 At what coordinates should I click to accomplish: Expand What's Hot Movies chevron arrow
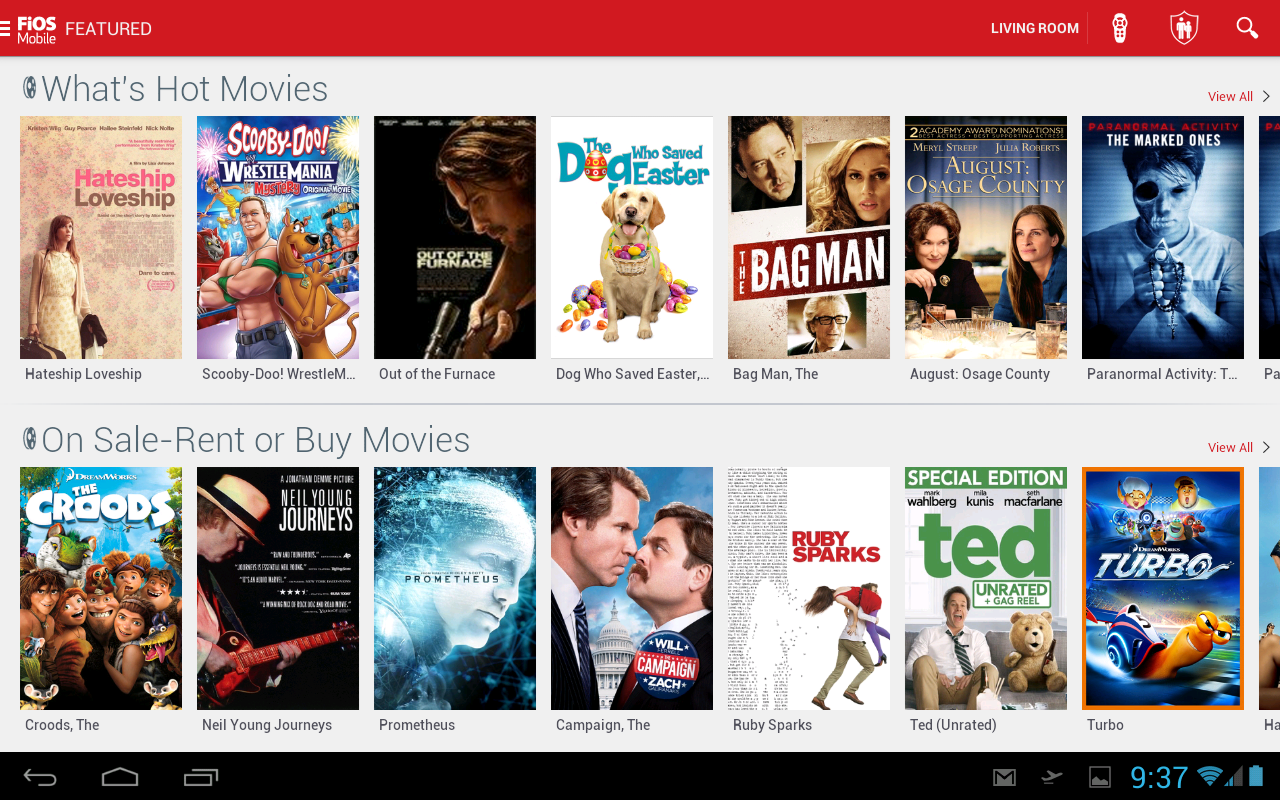coord(1266,97)
